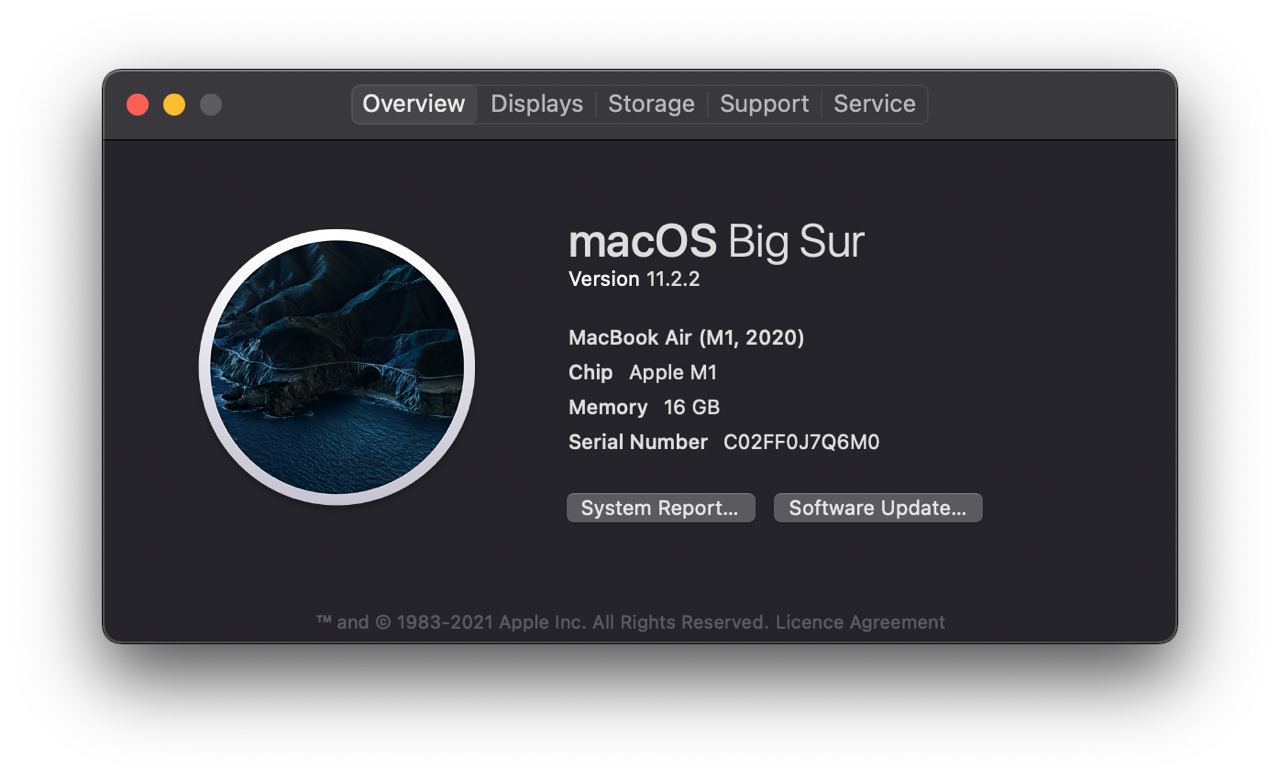Close the window with red button
This screenshot has height=779, width=1280.
[138, 104]
